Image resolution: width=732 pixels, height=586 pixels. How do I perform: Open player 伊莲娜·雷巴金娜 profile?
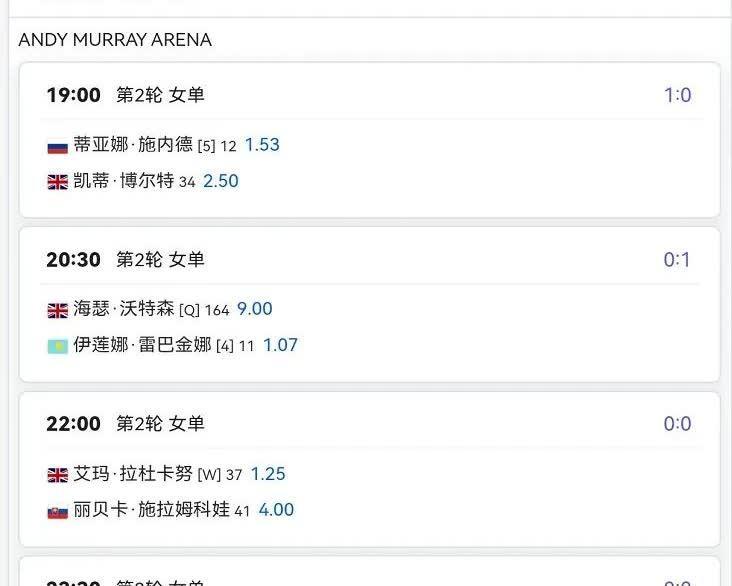(142, 345)
